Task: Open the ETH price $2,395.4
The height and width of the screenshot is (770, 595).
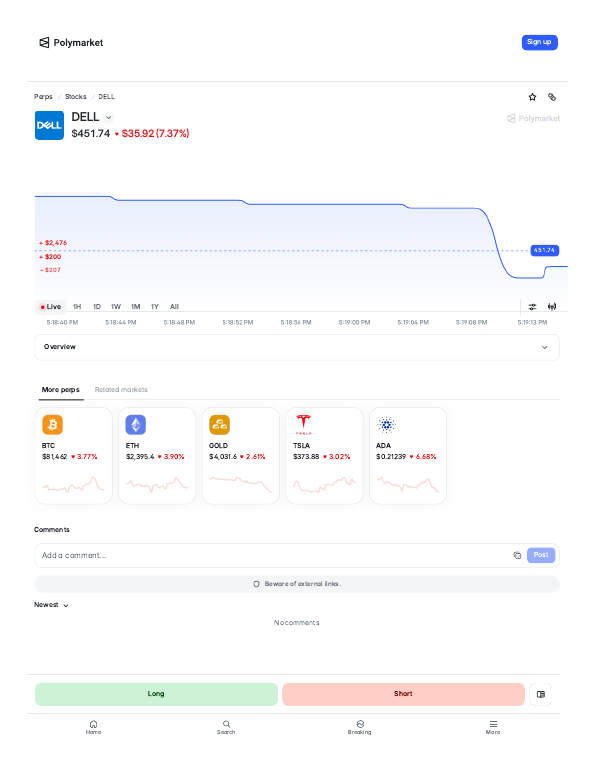Action: [140, 457]
